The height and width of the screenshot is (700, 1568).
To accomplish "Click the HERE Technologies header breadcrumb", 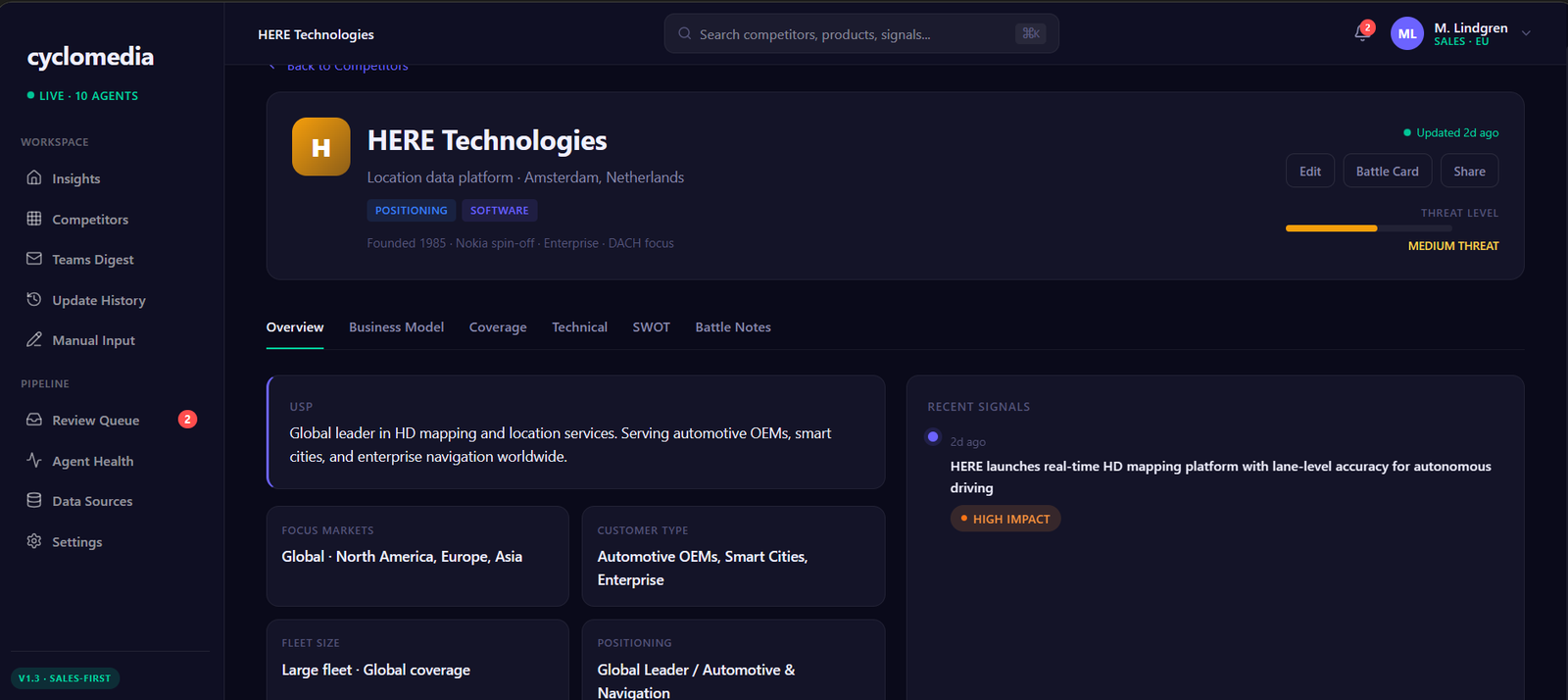I will click(316, 34).
